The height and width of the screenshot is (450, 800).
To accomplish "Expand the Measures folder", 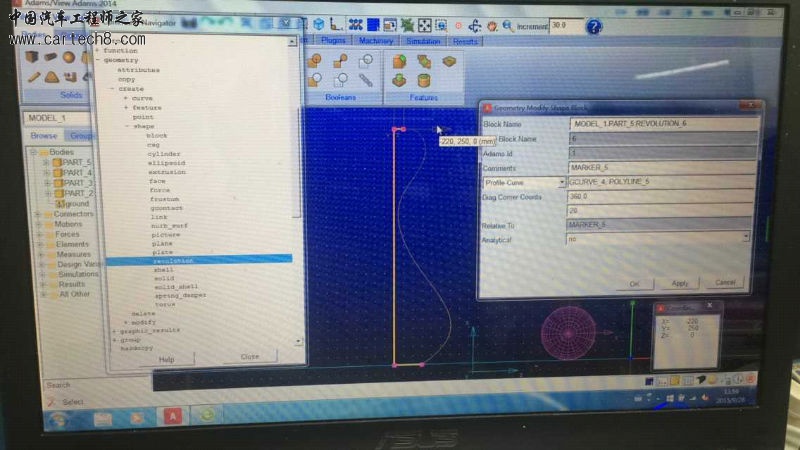I will [x=41, y=254].
